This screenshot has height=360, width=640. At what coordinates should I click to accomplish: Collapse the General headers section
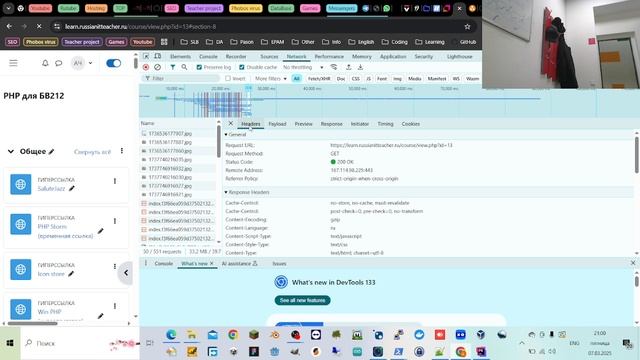pos(226,134)
